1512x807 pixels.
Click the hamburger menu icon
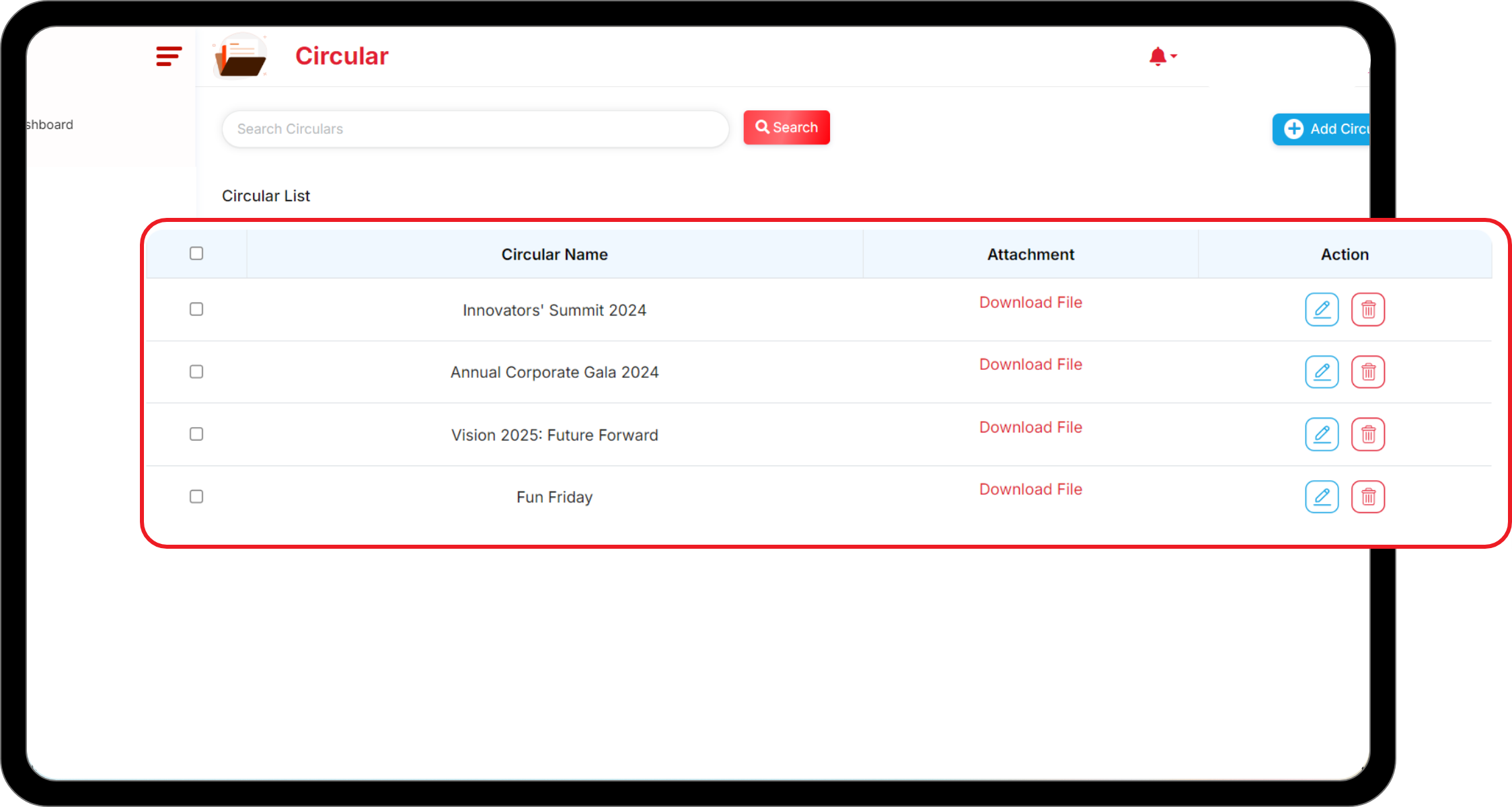tap(169, 56)
